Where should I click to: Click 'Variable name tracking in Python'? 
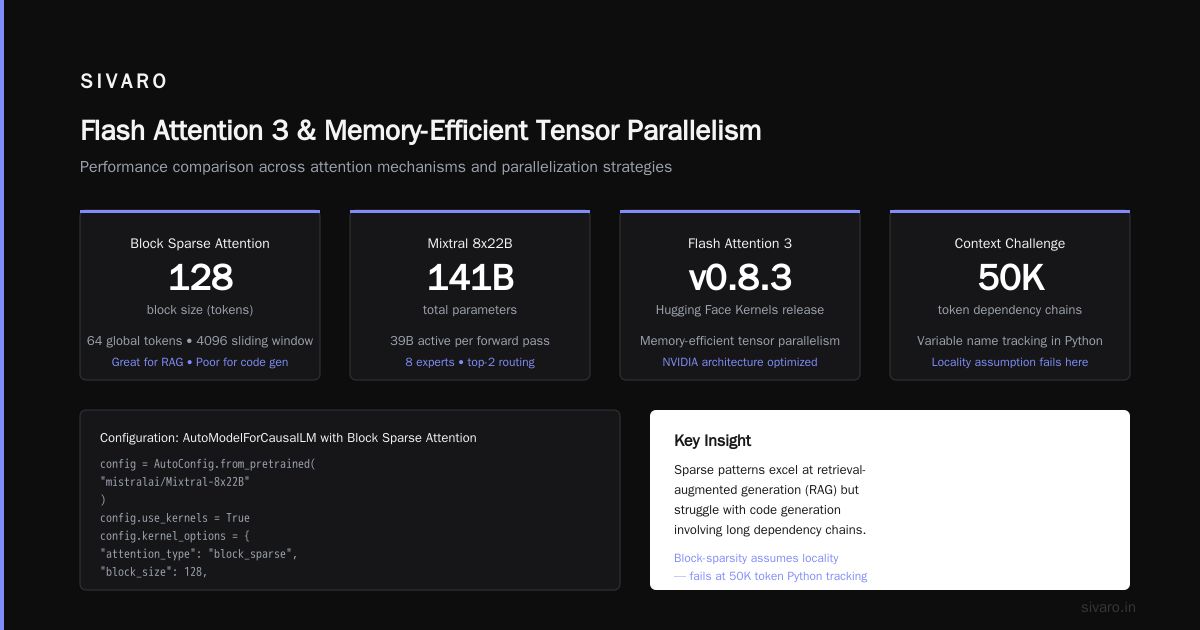(x=1010, y=341)
